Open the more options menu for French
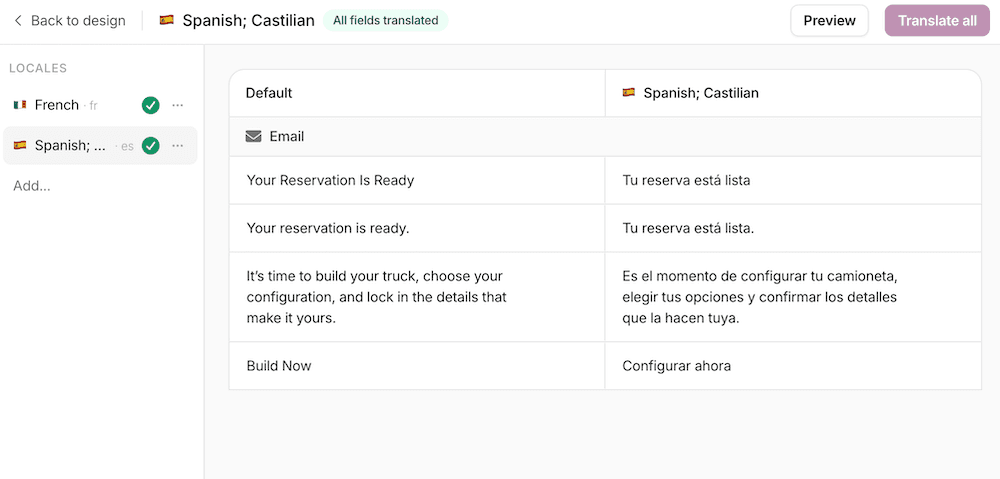This screenshot has width=1000, height=479. tap(178, 105)
